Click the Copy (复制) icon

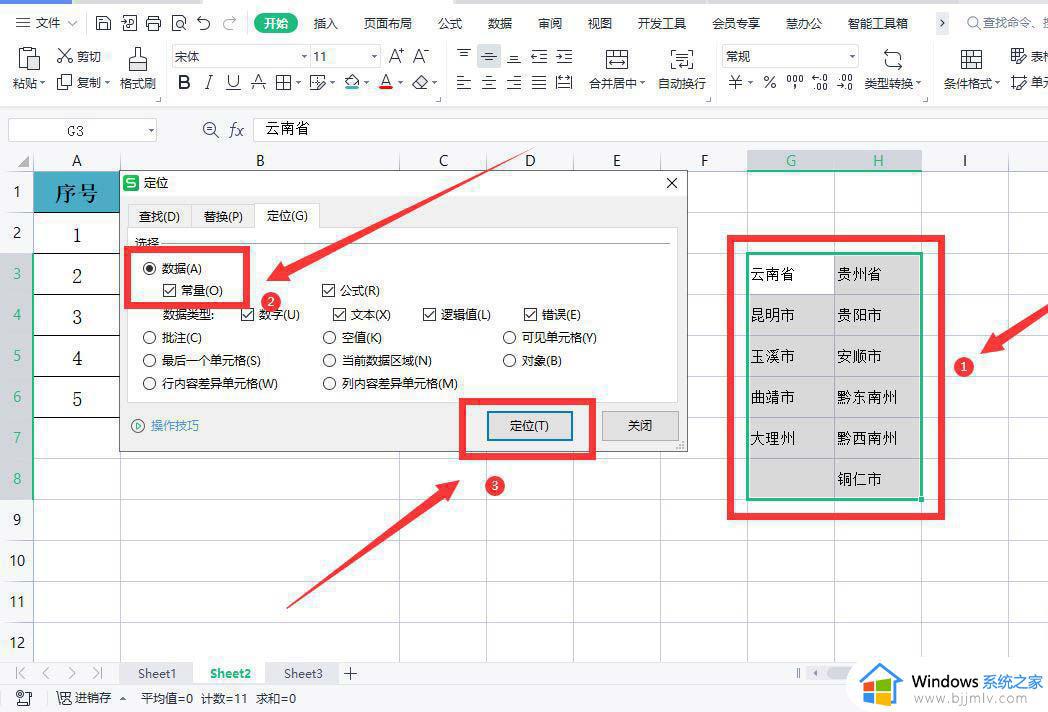[x=64, y=82]
